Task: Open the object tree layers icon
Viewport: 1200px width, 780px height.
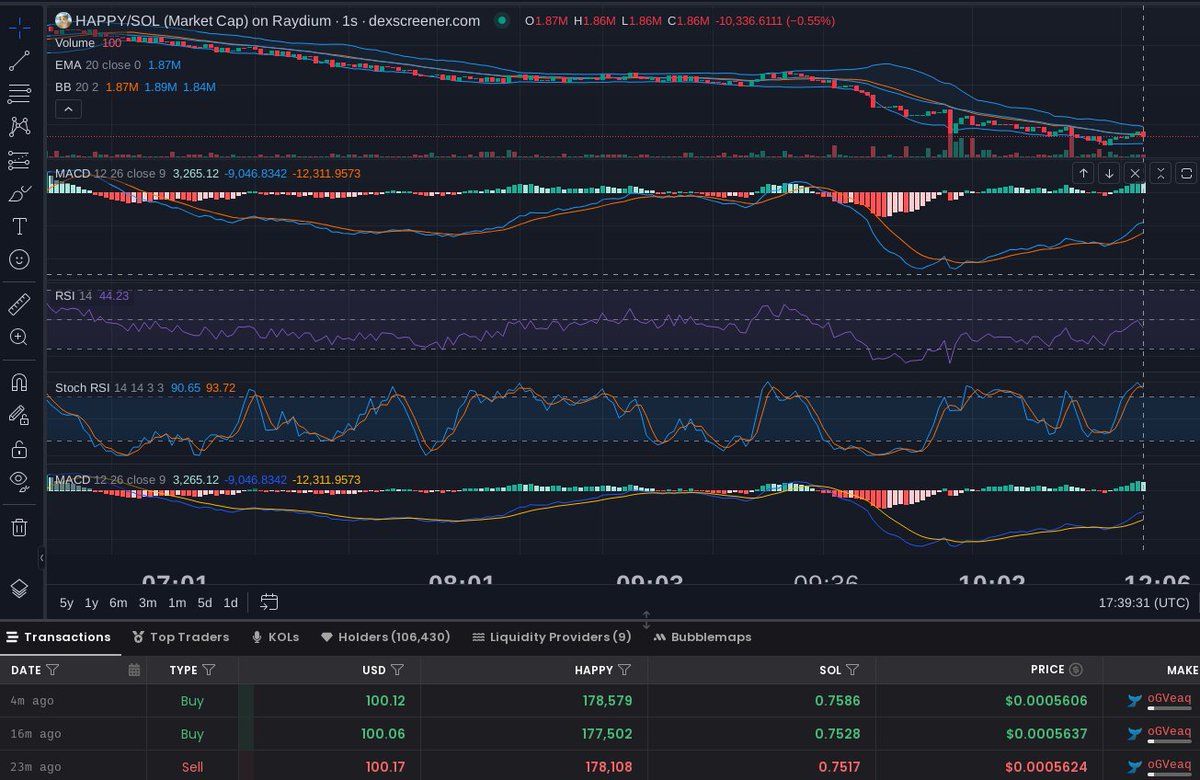Action: (x=19, y=588)
